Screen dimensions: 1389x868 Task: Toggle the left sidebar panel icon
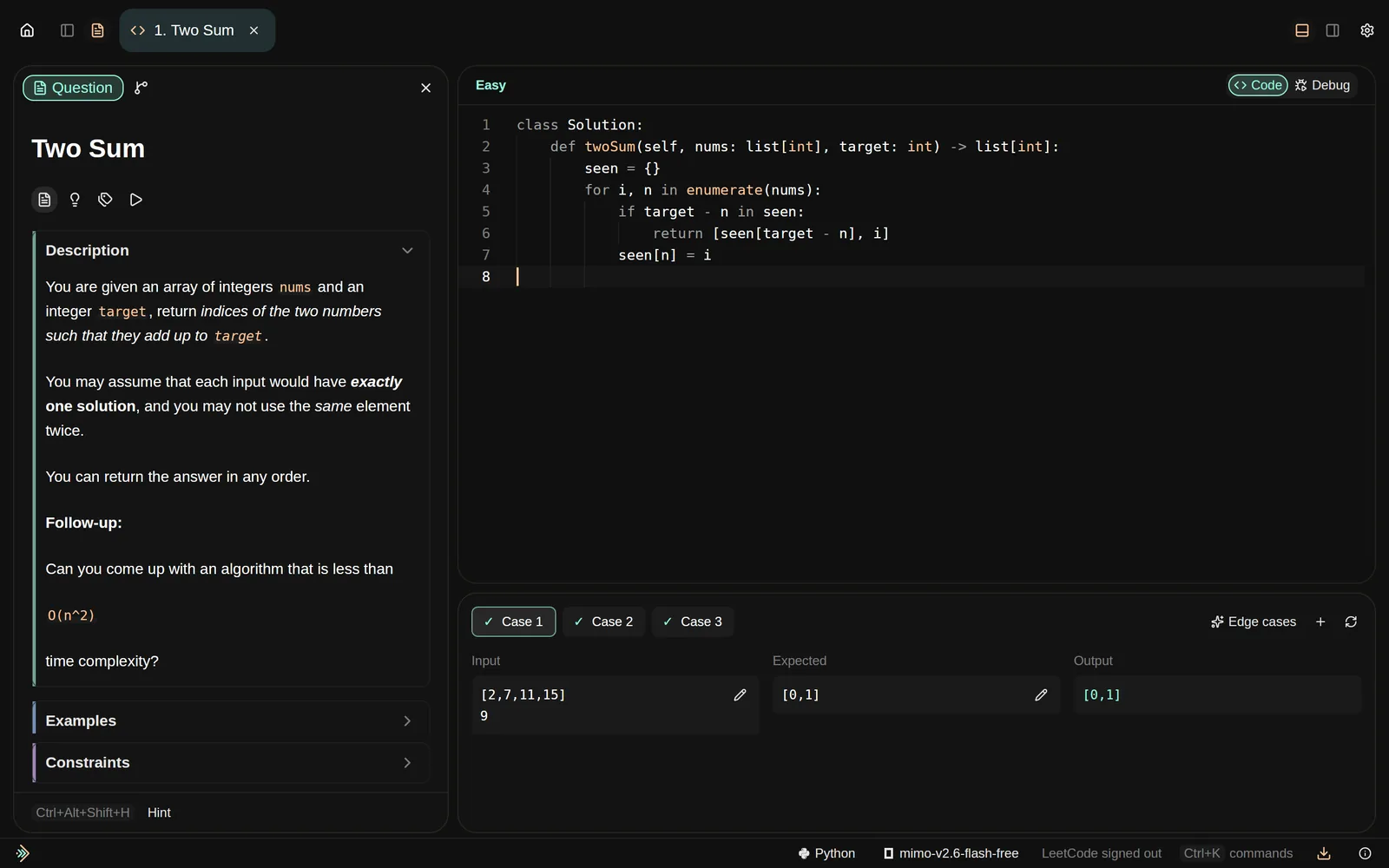[x=67, y=30]
